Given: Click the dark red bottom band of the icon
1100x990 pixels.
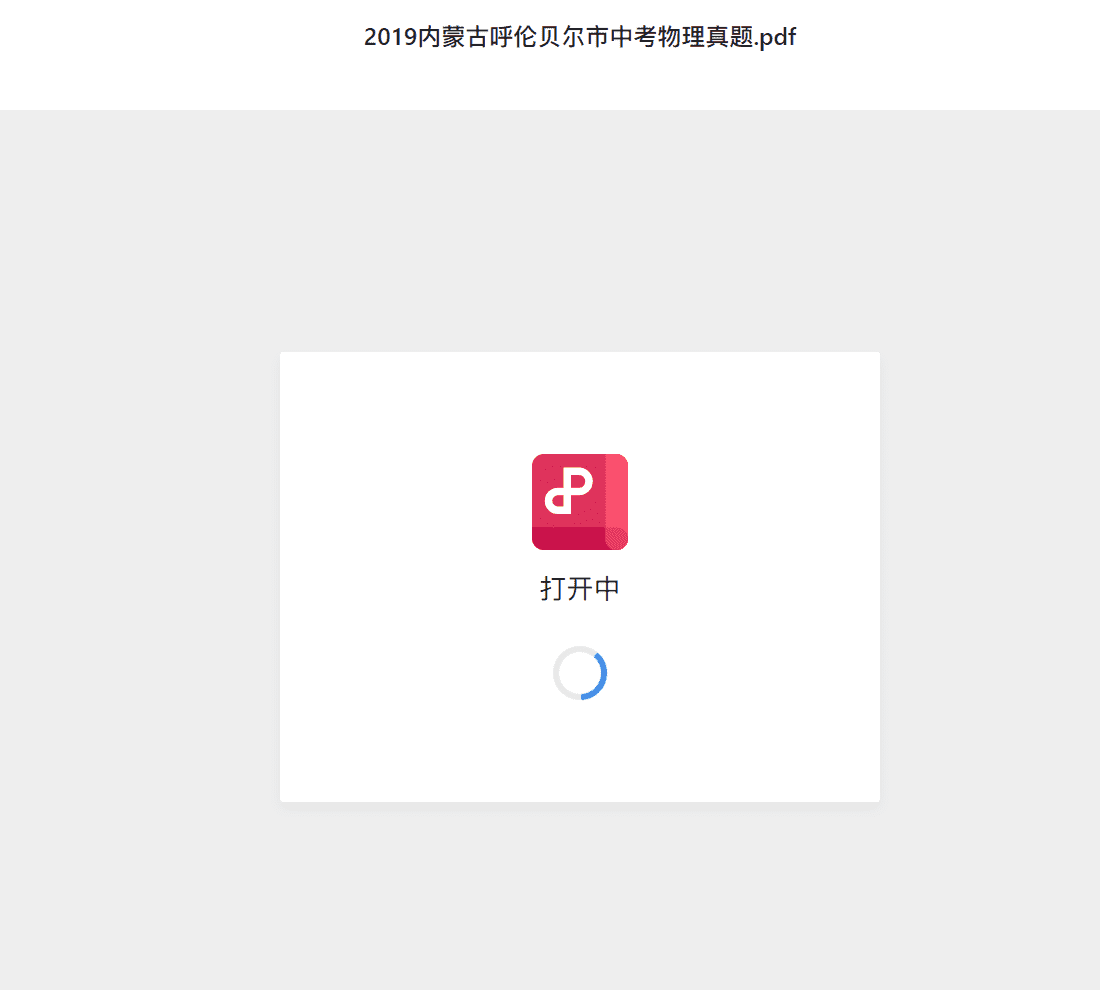Looking at the screenshot, I should click(568, 538).
